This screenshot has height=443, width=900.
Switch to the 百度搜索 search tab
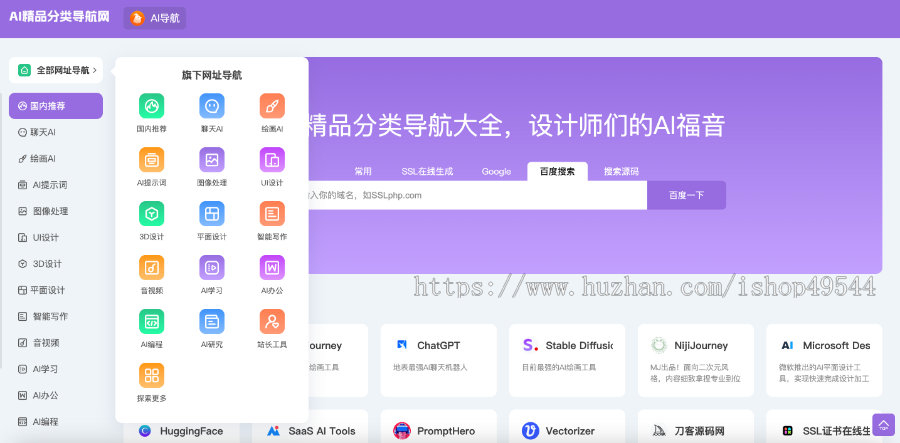point(557,171)
